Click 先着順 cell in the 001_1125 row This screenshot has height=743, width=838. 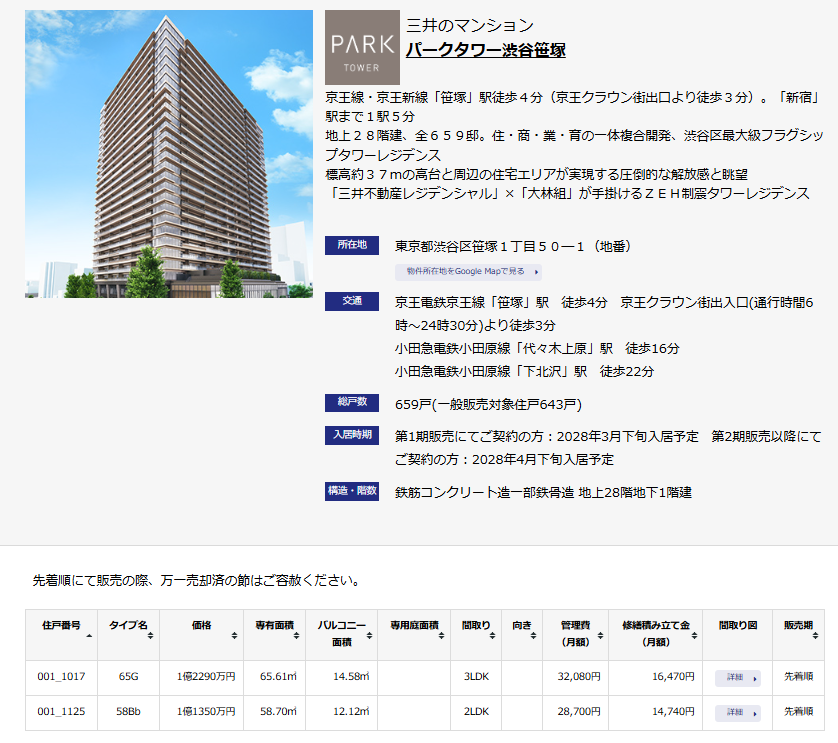tap(798, 711)
